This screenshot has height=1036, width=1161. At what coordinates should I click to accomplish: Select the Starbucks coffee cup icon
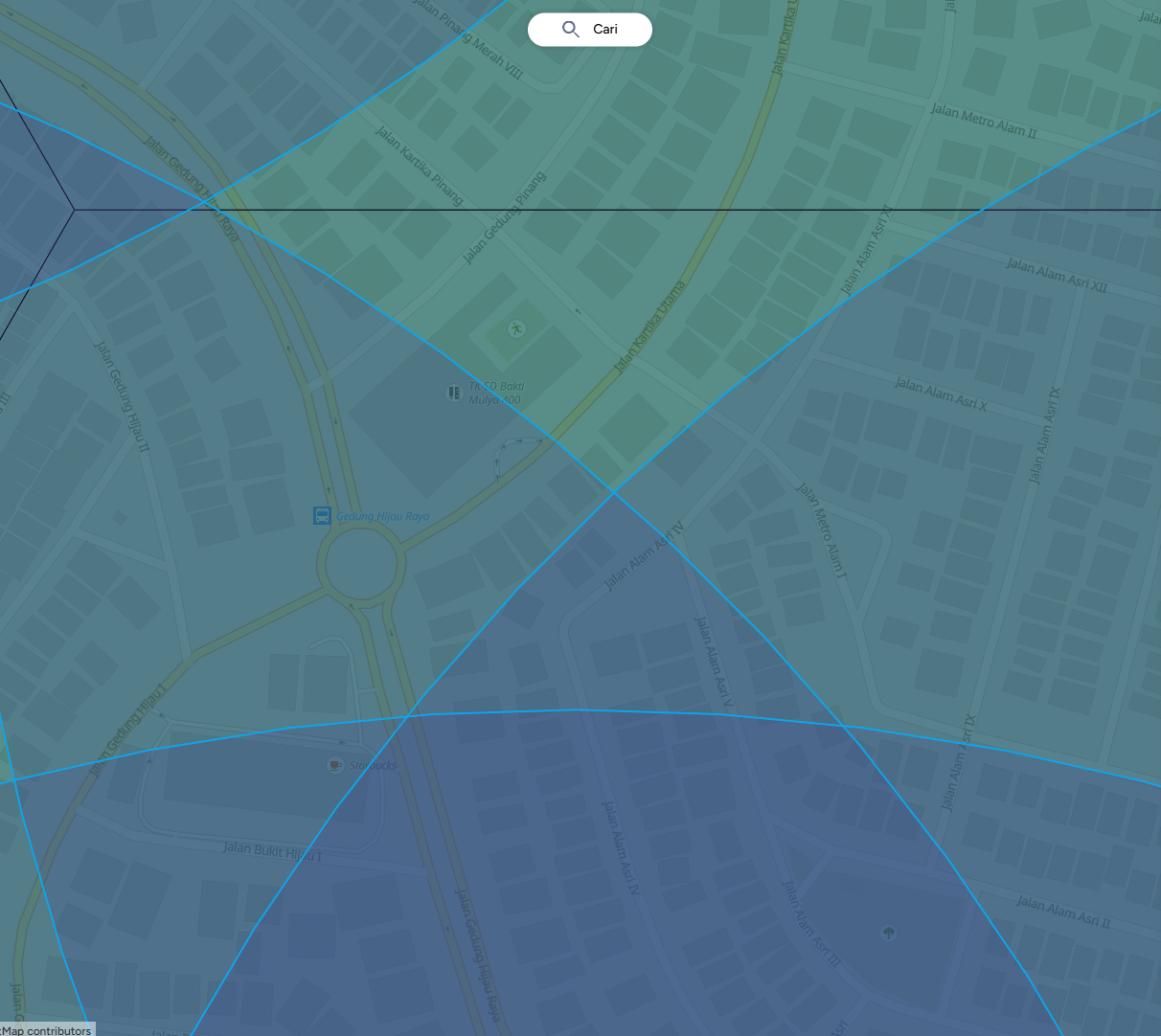pos(335,765)
